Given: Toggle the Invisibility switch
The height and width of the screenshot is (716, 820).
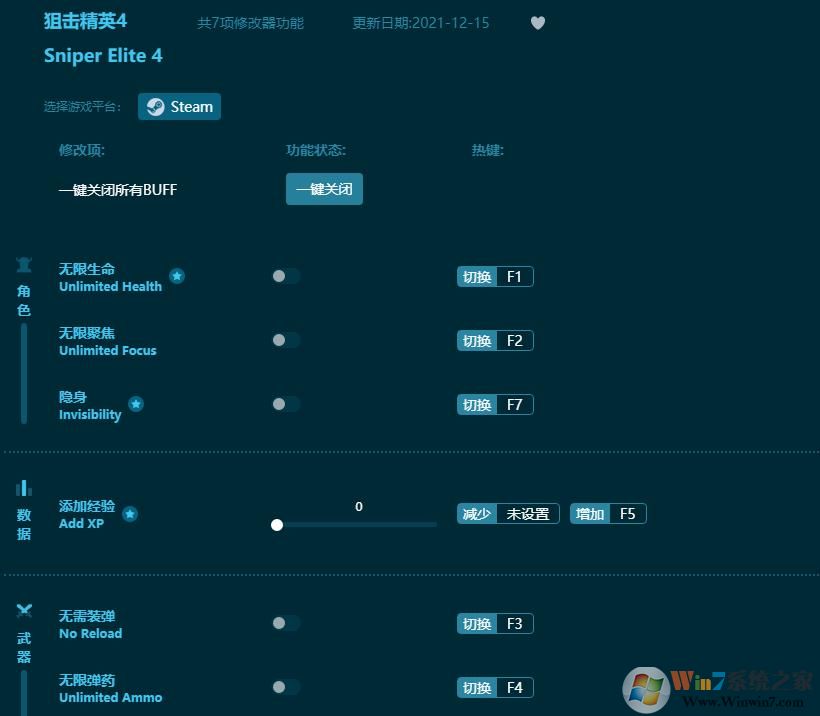Looking at the screenshot, I should click(286, 404).
